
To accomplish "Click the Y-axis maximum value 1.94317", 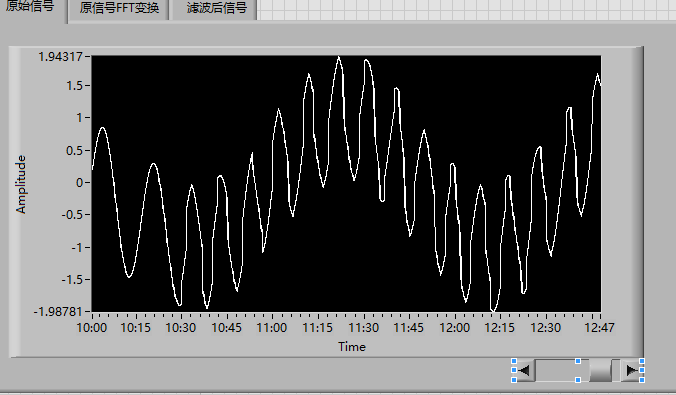I will [60, 56].
